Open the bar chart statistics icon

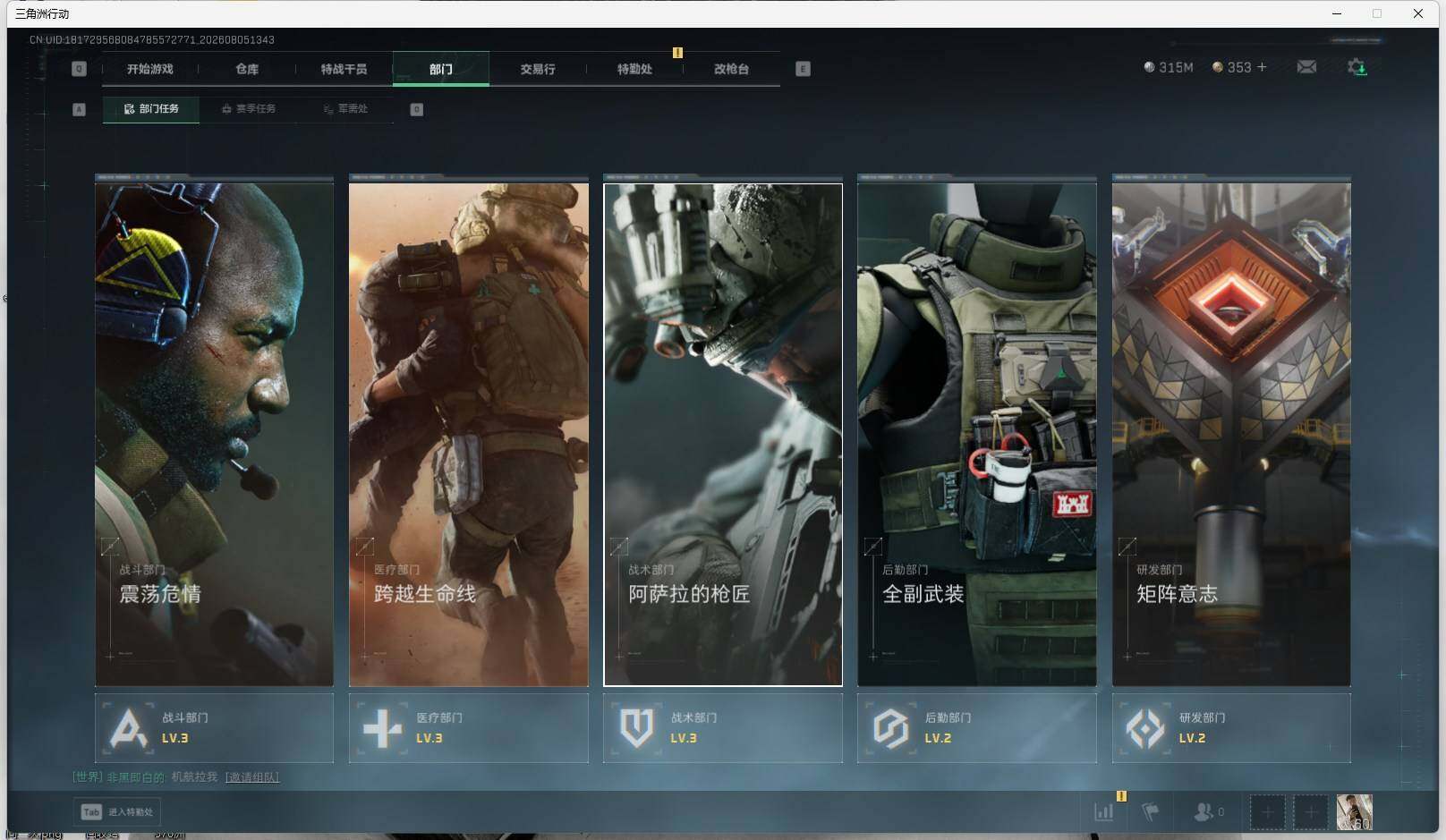pyautogui.click(x=1104, y=812)
